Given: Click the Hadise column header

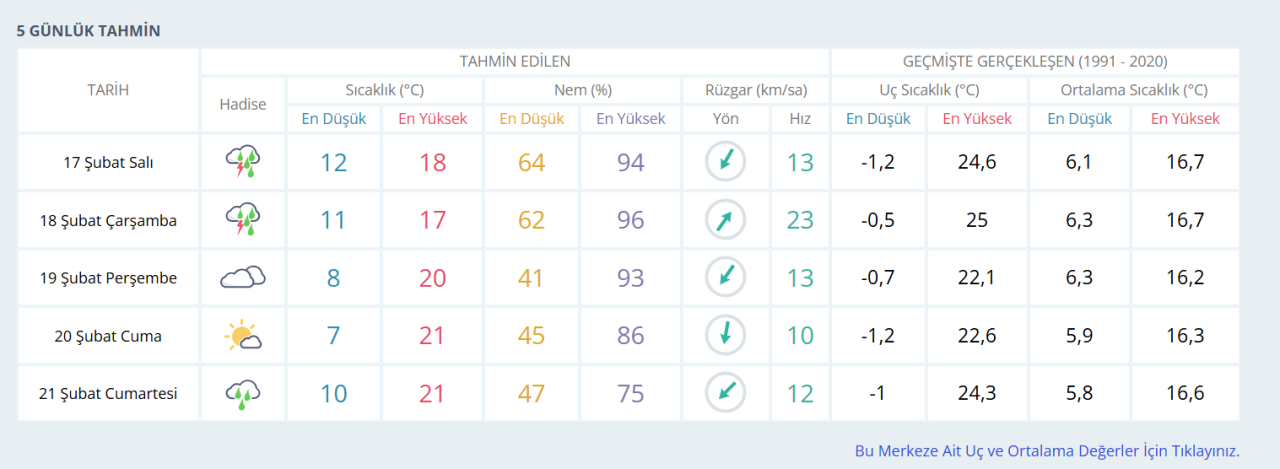Looking at the screenshot, I should (x=243, y=104).
